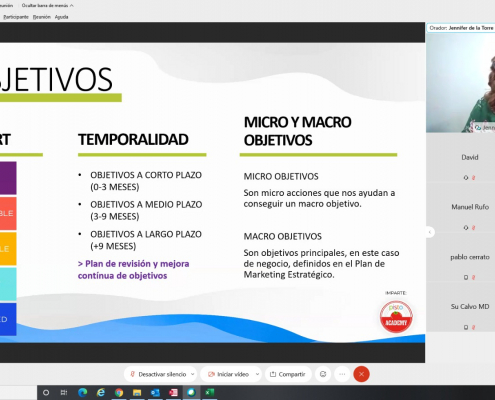Select Manuel Rufo's participant tile
Viewport: 495px width, 400px height.
point(461,207)
